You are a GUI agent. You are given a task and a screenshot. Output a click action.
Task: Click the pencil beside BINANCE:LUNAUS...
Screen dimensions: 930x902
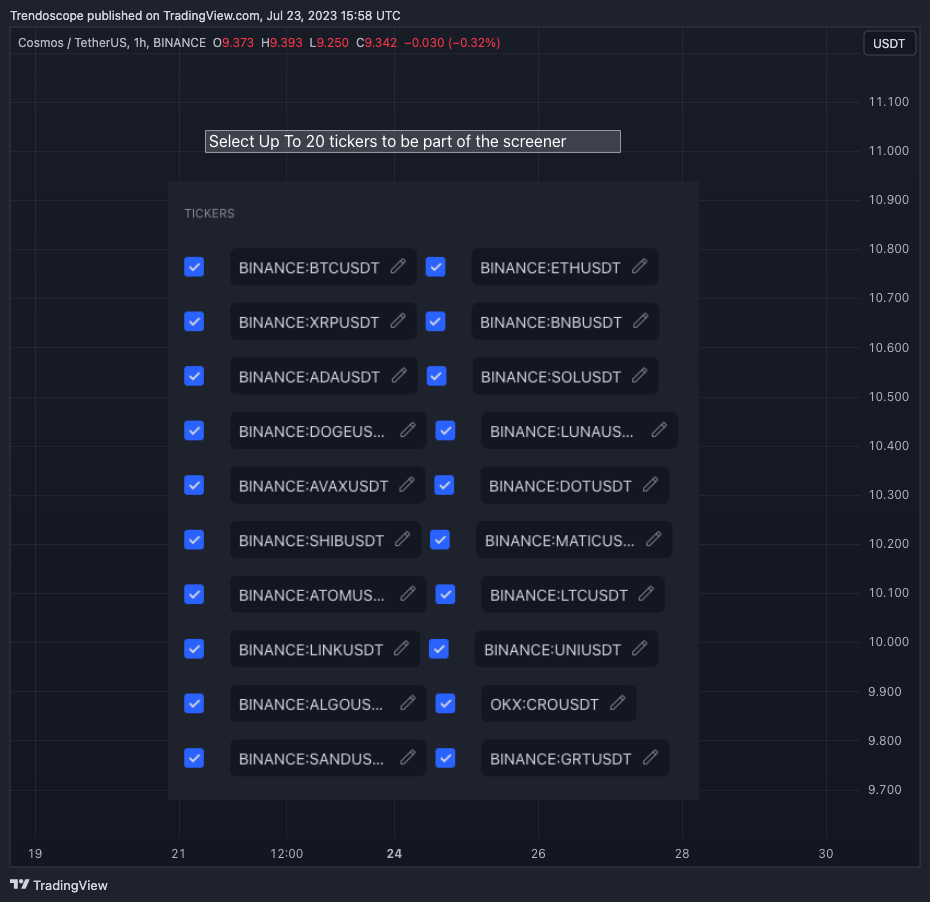point(659,430)
